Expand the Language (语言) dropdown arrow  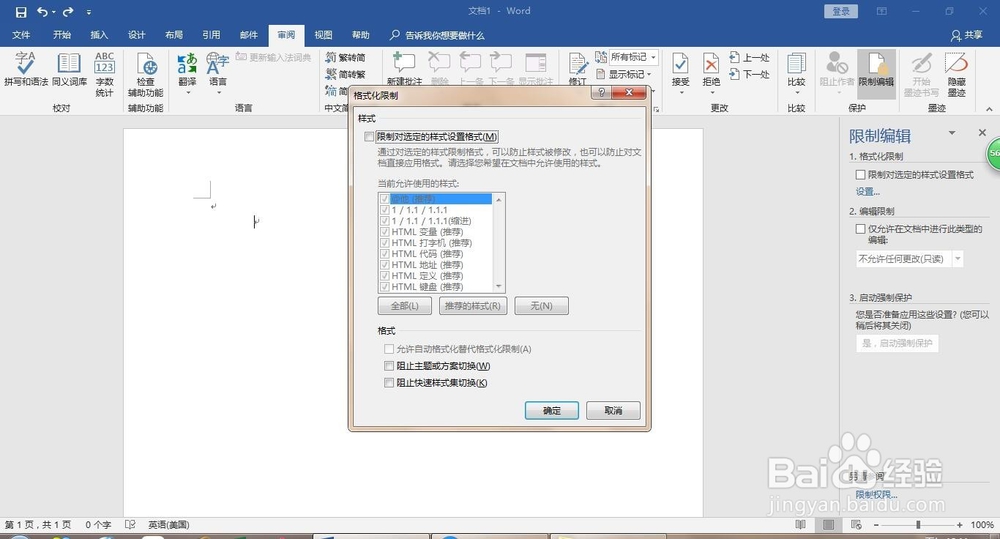217,92
